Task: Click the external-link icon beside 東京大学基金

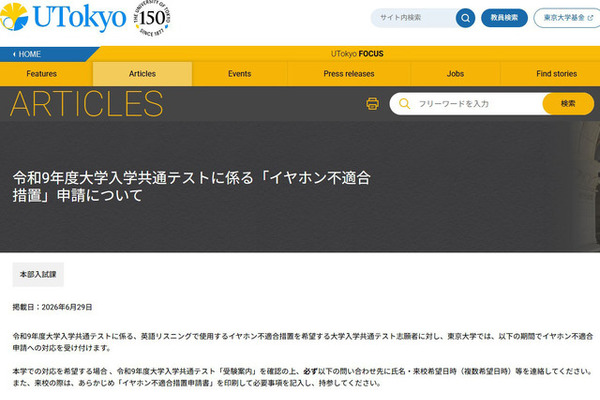Action: (590, 18)
